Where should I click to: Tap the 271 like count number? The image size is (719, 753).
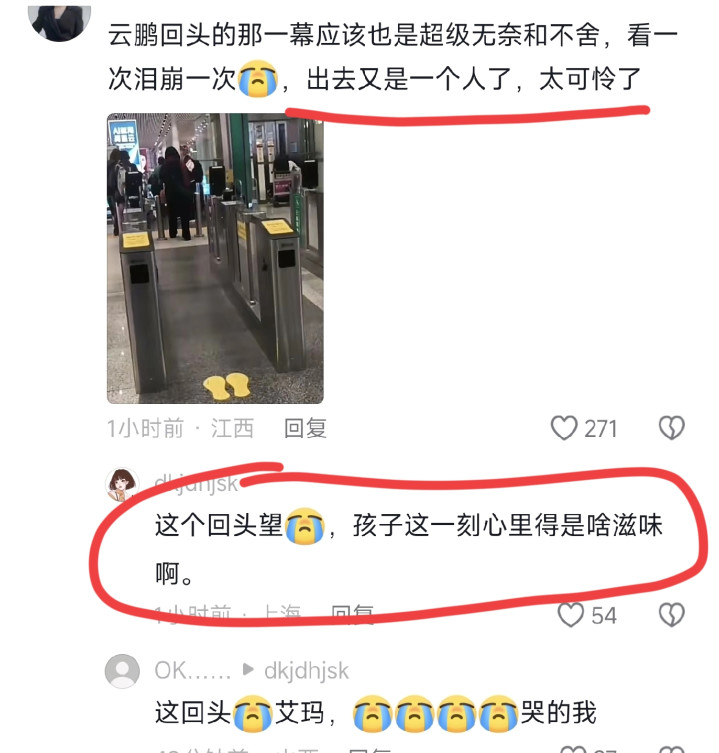[600, 428]
